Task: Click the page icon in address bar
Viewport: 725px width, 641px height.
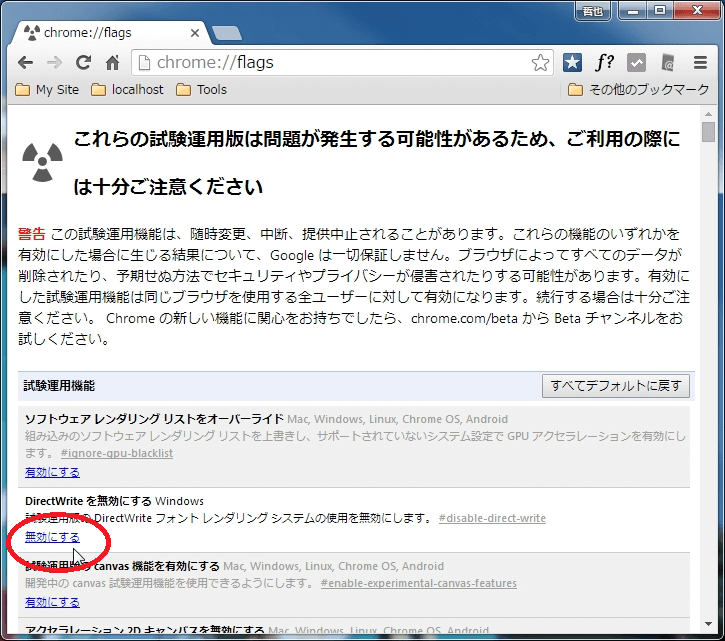Action: click(x=145, y=62)
